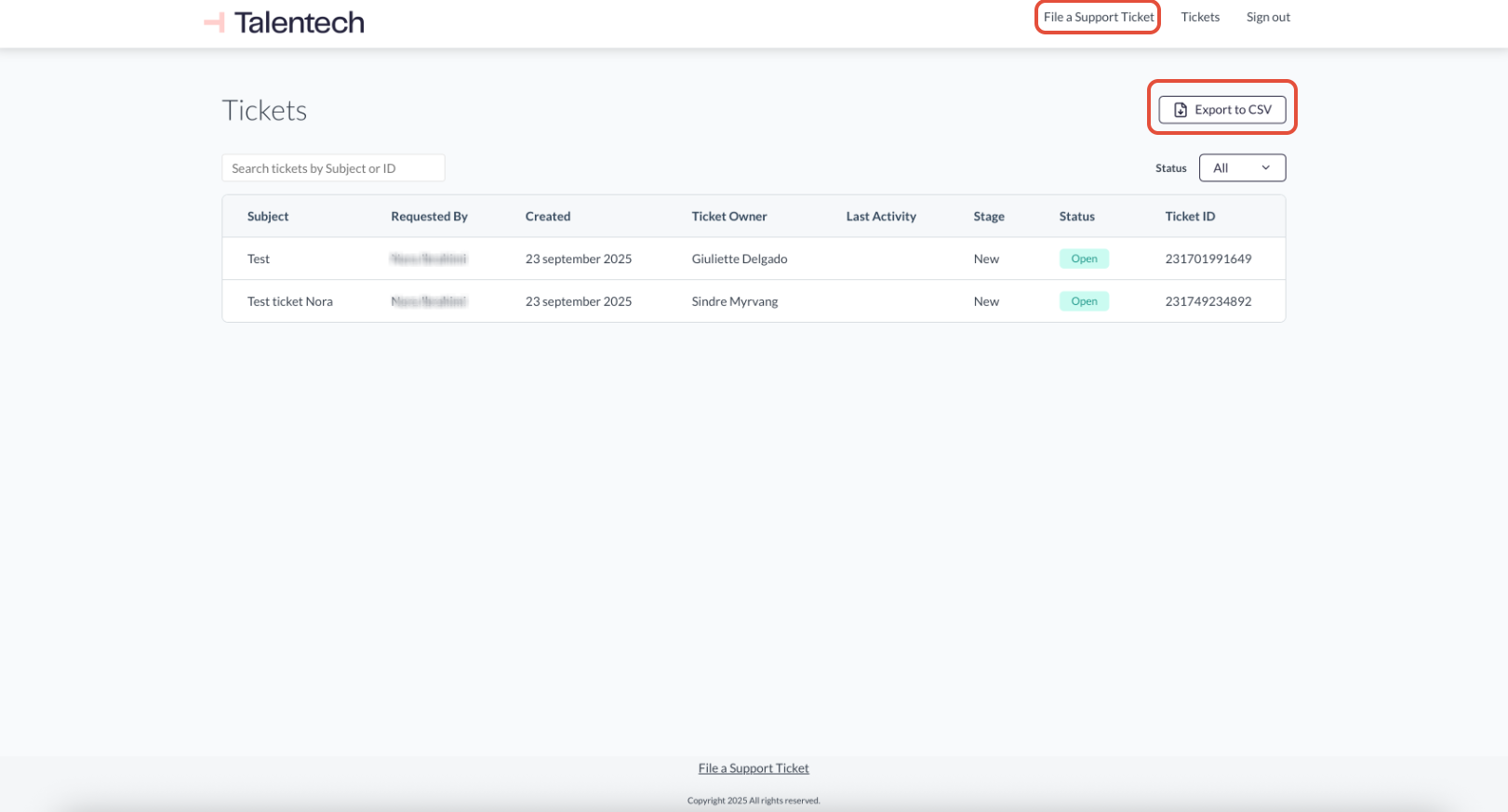Open the Test ticket Nora row
This screenshot has width=1508, height=812.
click(754, 301)
